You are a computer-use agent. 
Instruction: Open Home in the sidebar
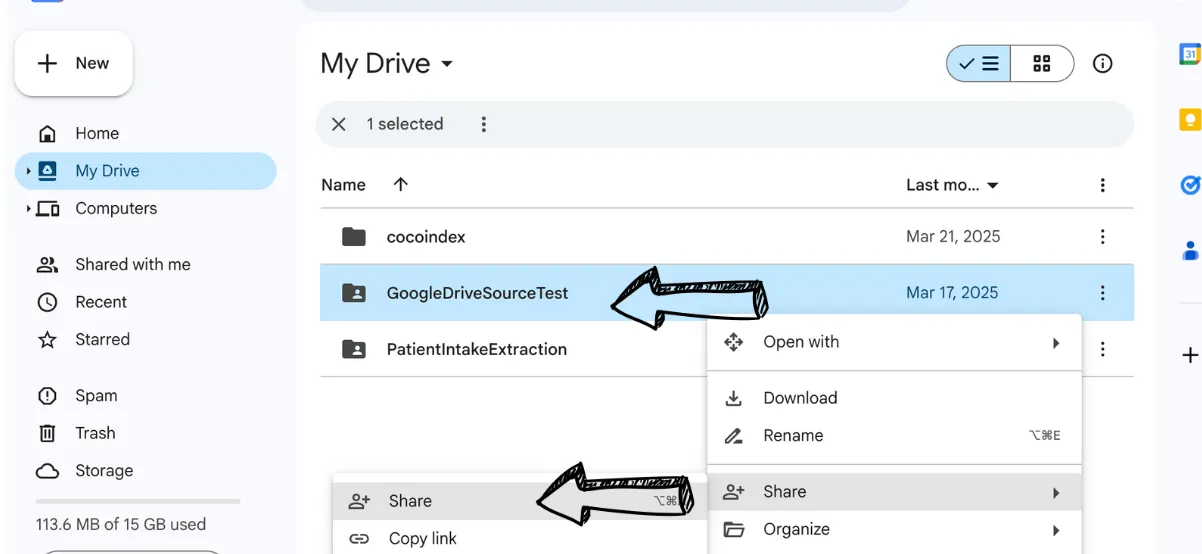coord(97,133)
